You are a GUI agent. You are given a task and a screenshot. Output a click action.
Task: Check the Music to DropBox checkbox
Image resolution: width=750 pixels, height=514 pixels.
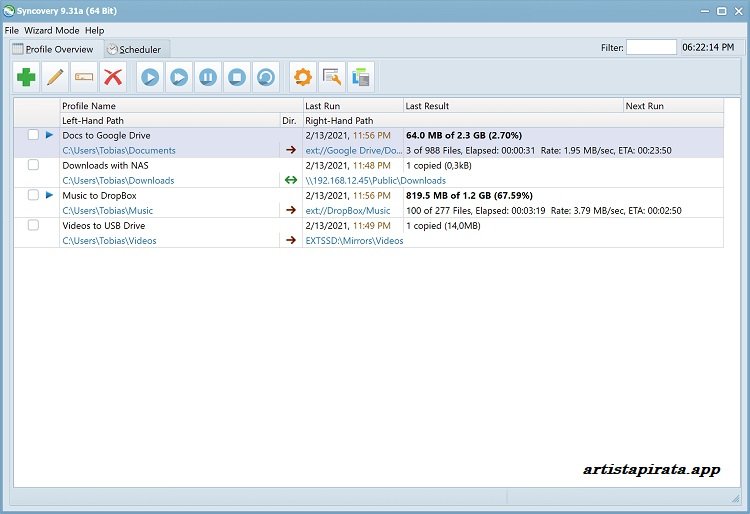point(33,195)
